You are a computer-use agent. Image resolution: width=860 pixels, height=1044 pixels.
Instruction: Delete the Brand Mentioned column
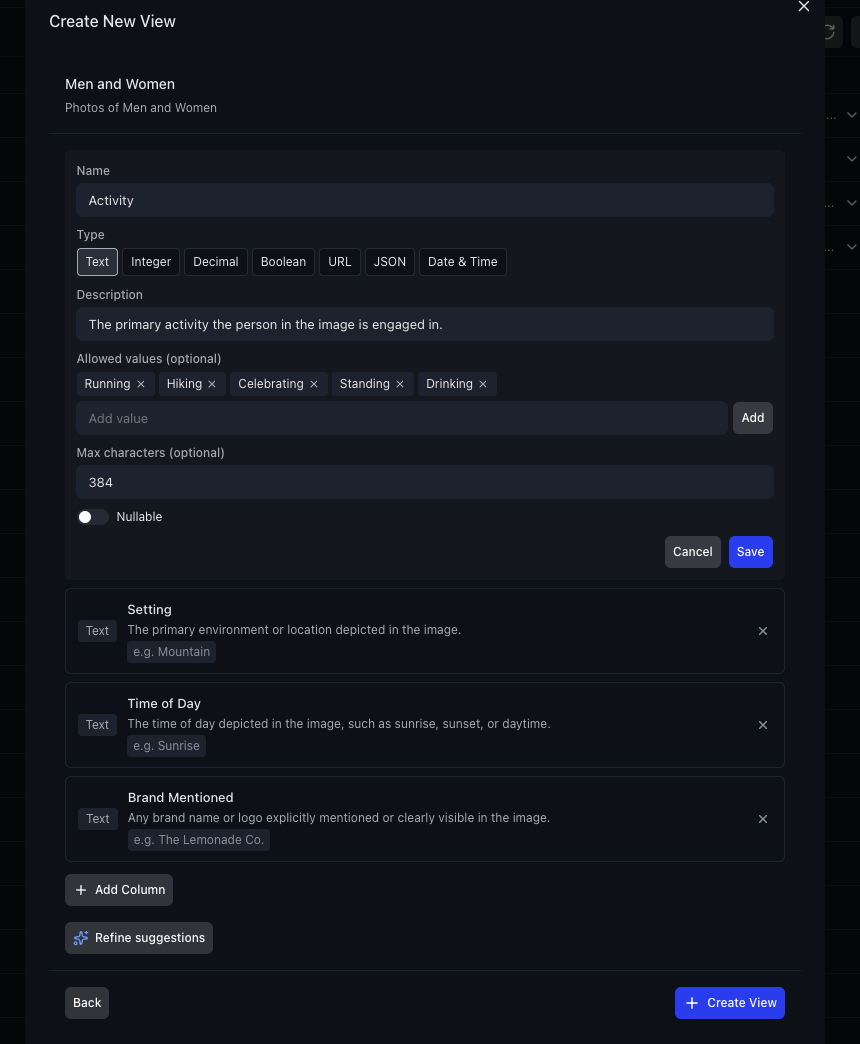pyautogui.click(x=763, y=819)
